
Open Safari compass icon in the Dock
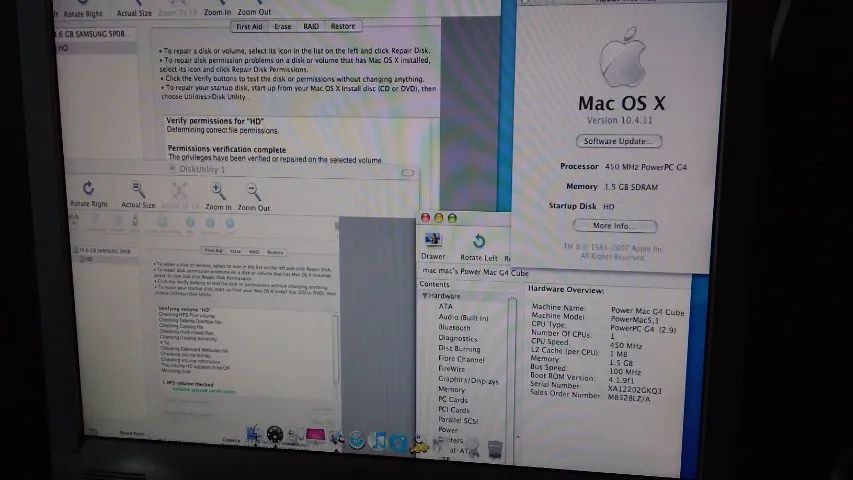click(x=357, y=440)
